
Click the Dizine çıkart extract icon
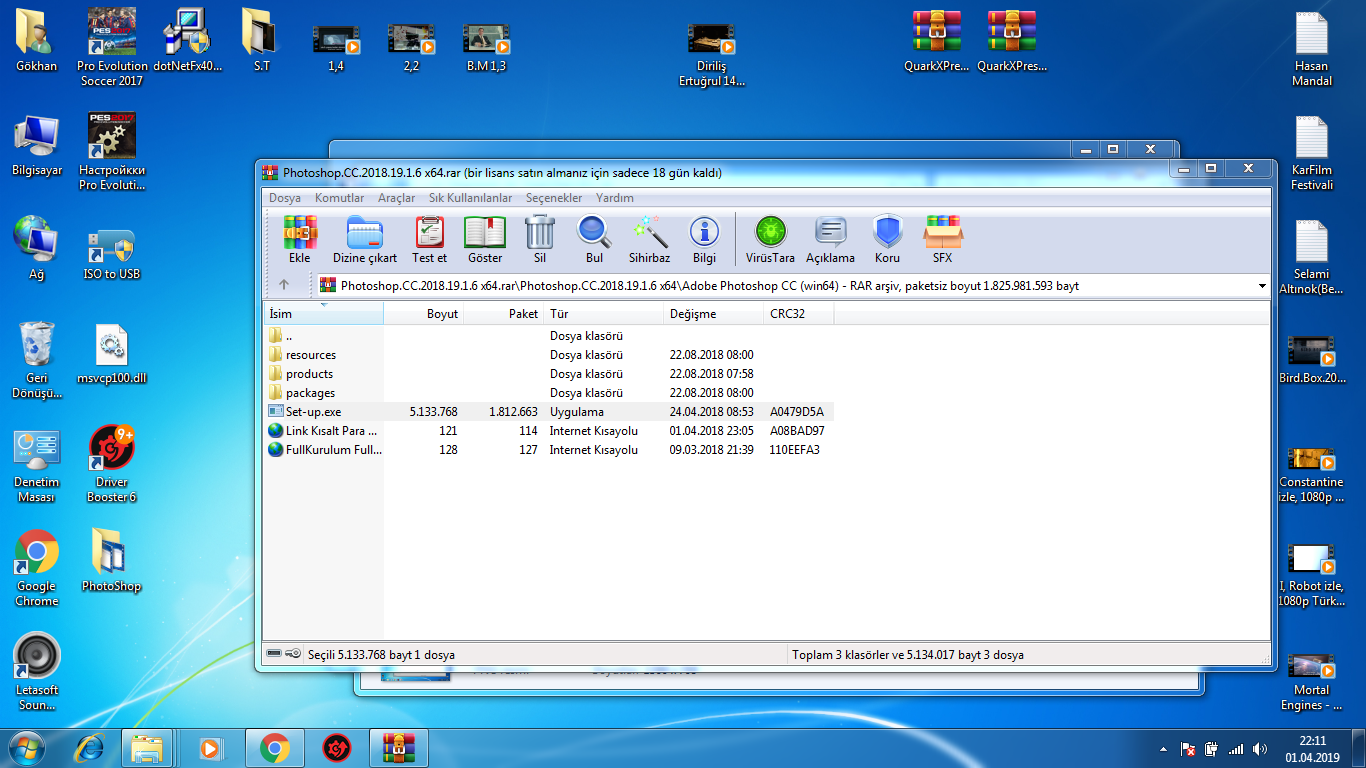(365, 240)
